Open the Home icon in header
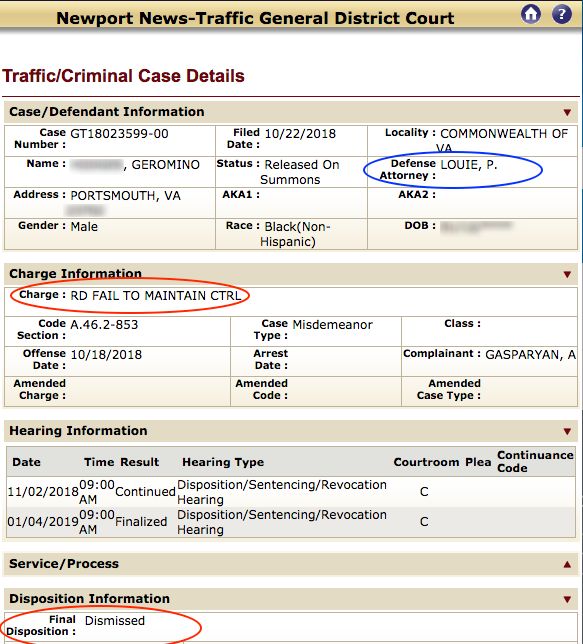Image resolution: width=583 pixels, height=644 pixels. point(531,14)
